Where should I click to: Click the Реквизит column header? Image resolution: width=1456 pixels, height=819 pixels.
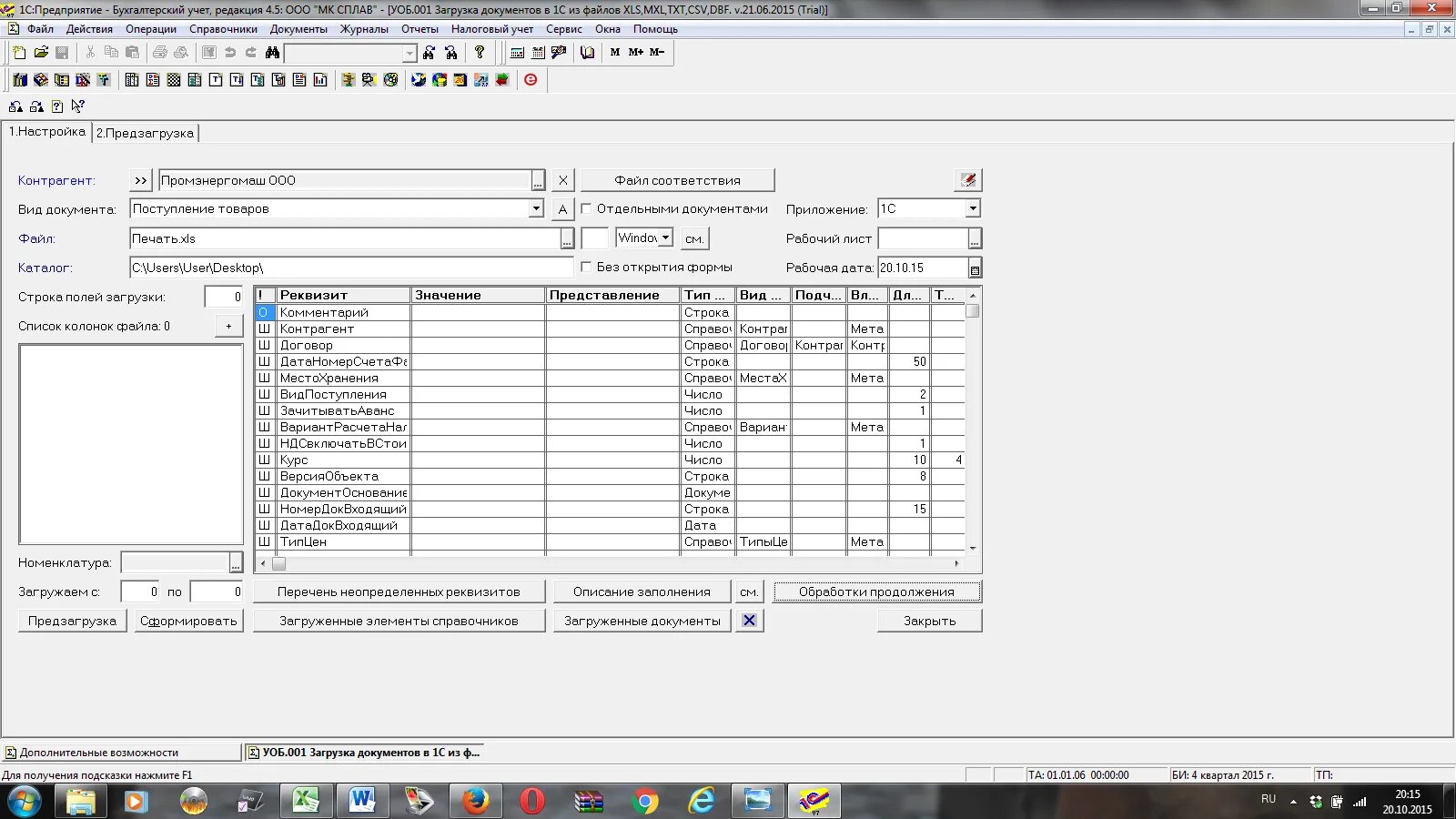[x=343, y=295]
